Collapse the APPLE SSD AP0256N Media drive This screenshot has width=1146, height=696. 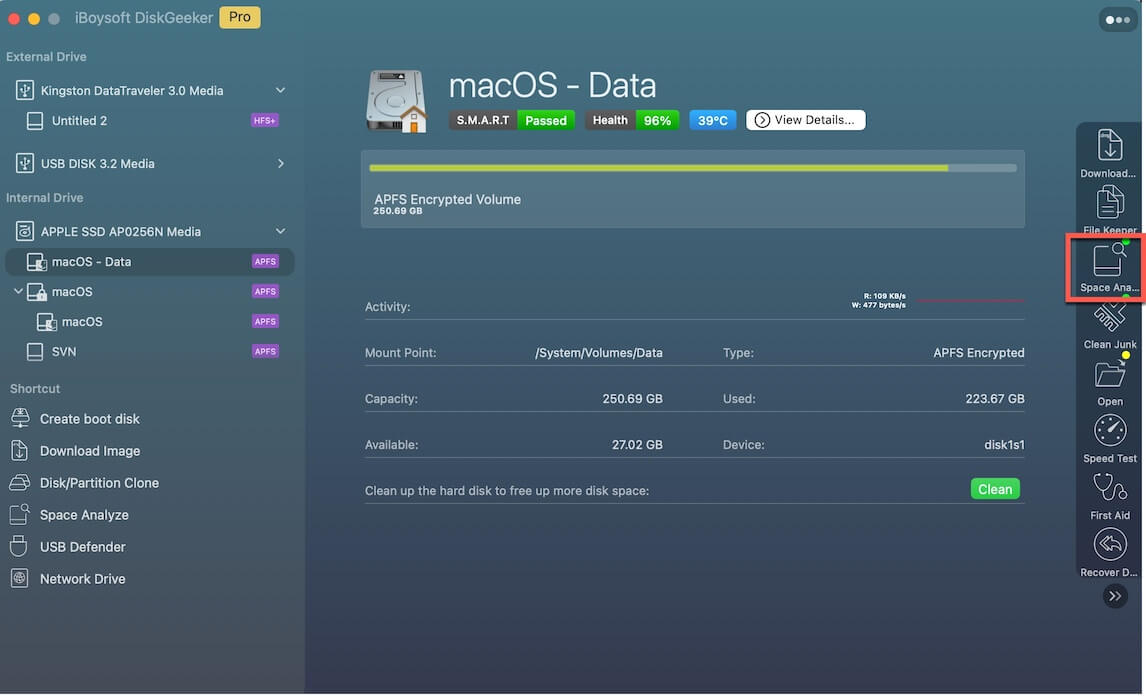click(280, 232)
